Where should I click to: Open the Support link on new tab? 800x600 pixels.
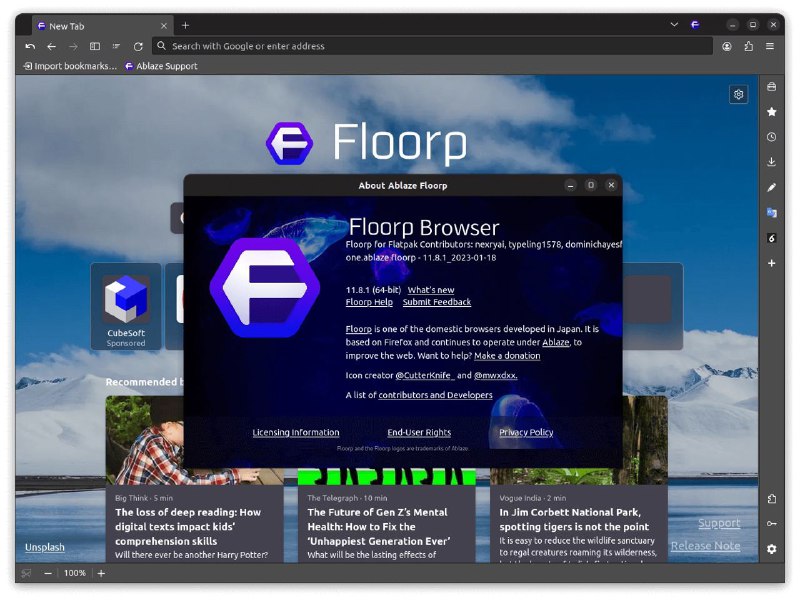coord(719,523)
